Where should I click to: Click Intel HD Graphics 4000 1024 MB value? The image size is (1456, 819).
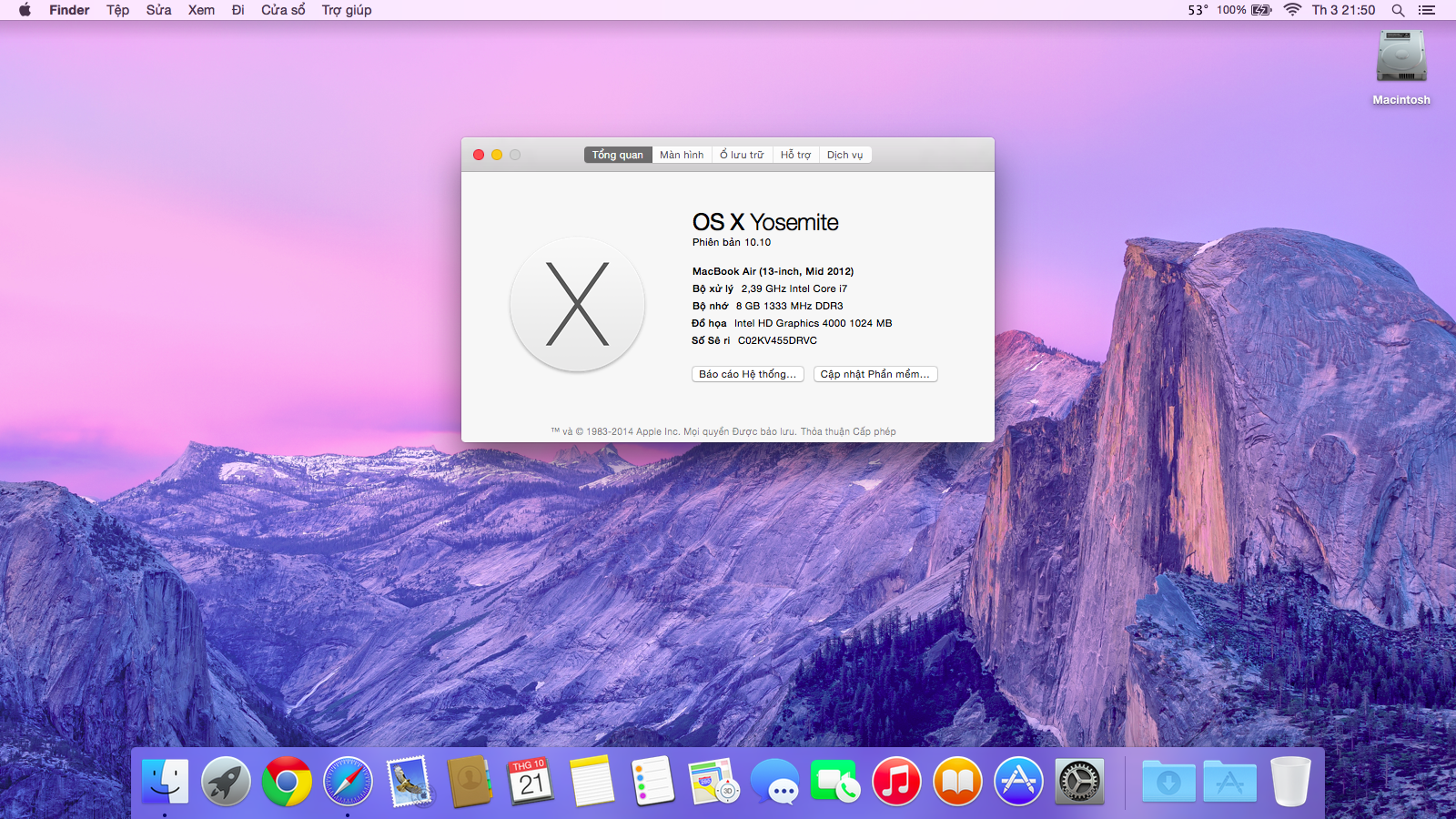tap(813, 323)
